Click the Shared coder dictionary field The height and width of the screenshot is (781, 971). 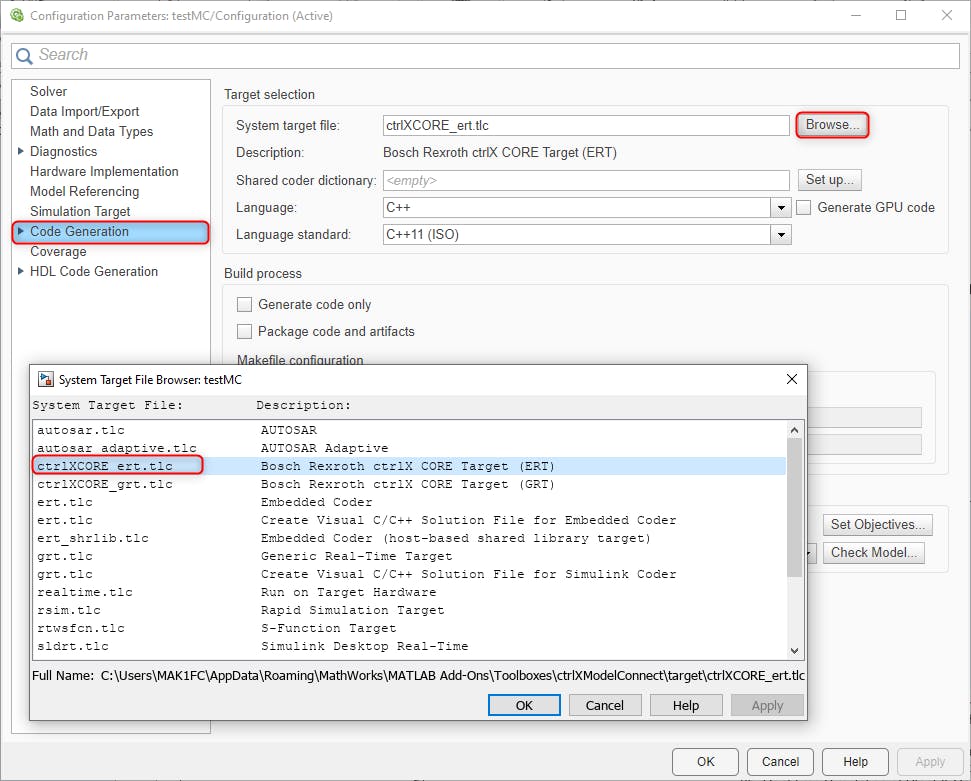586,180
